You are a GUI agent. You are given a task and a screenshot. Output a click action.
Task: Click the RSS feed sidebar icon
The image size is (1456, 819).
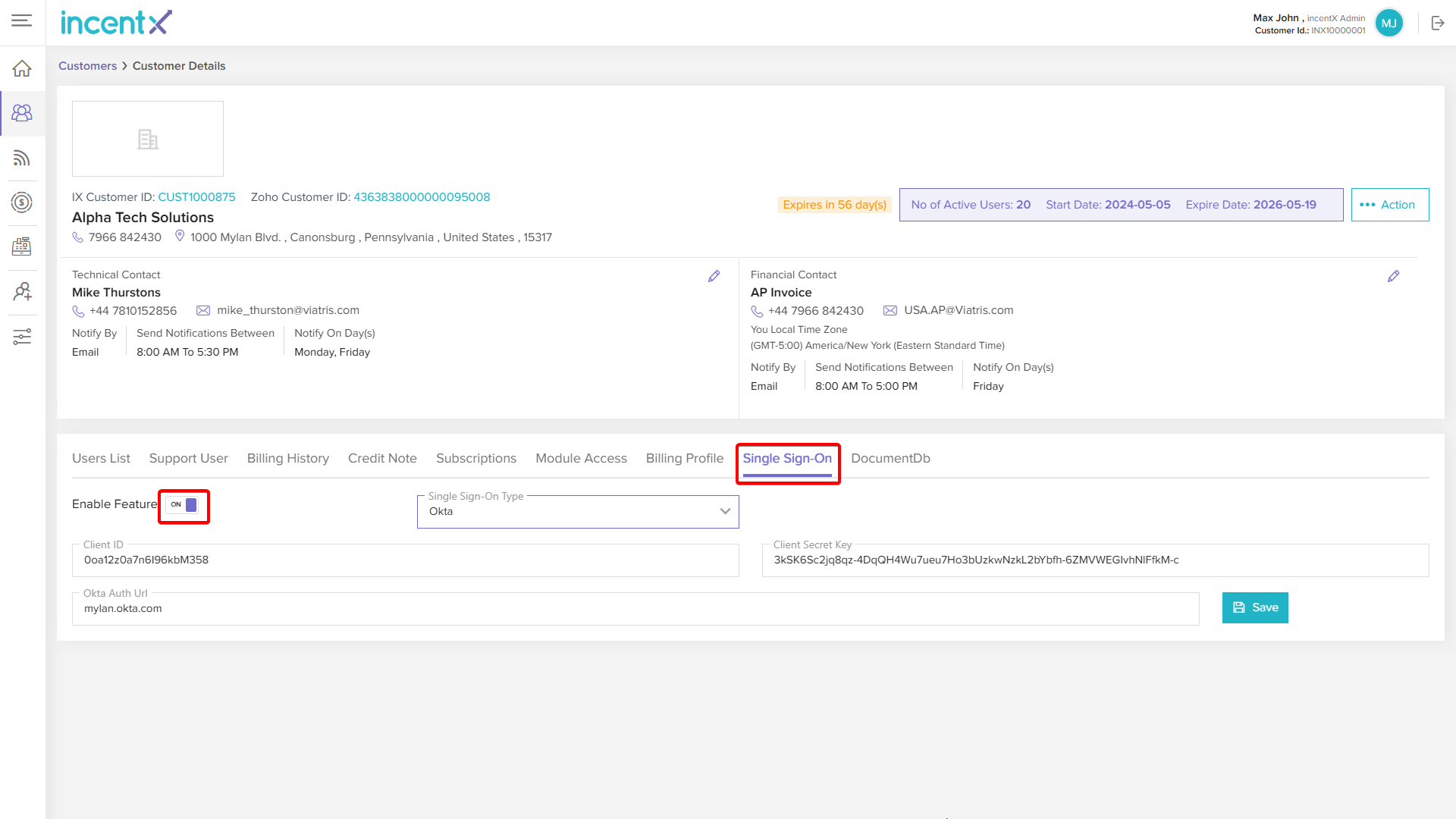22,158
